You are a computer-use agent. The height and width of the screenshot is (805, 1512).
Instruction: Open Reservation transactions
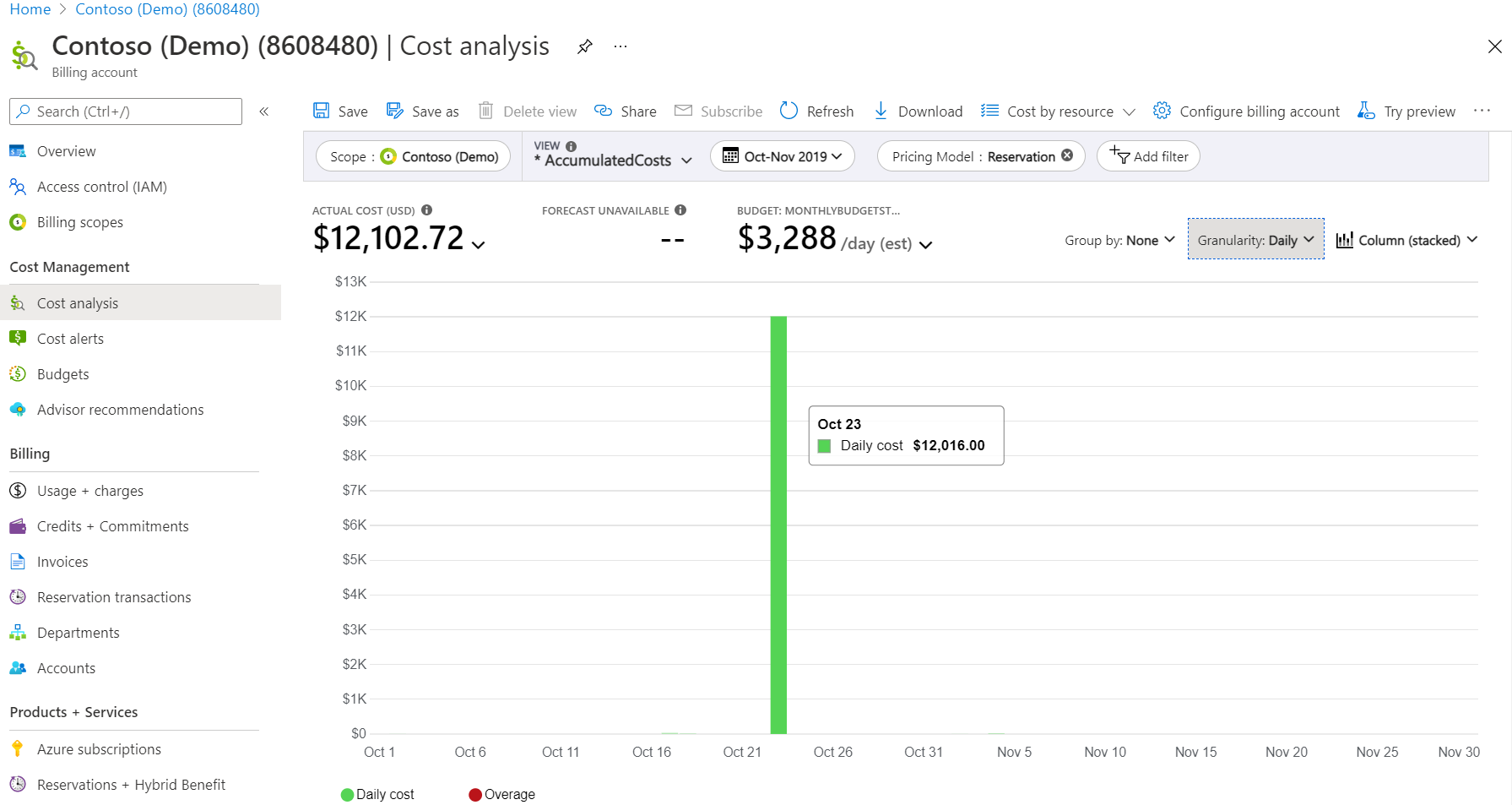click(x=114, y=597)
